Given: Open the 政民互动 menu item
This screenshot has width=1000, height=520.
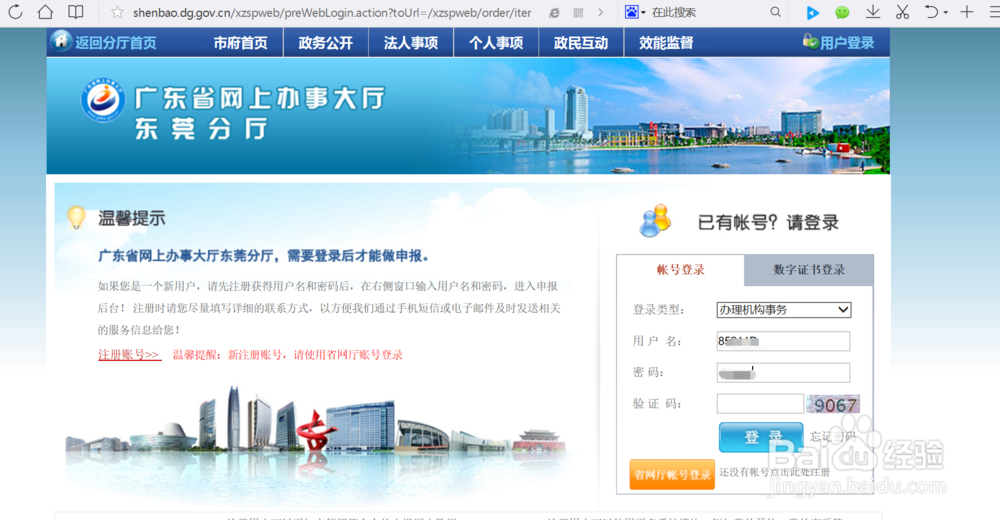Looking at the screenshot, I should (x=581, y=43).
